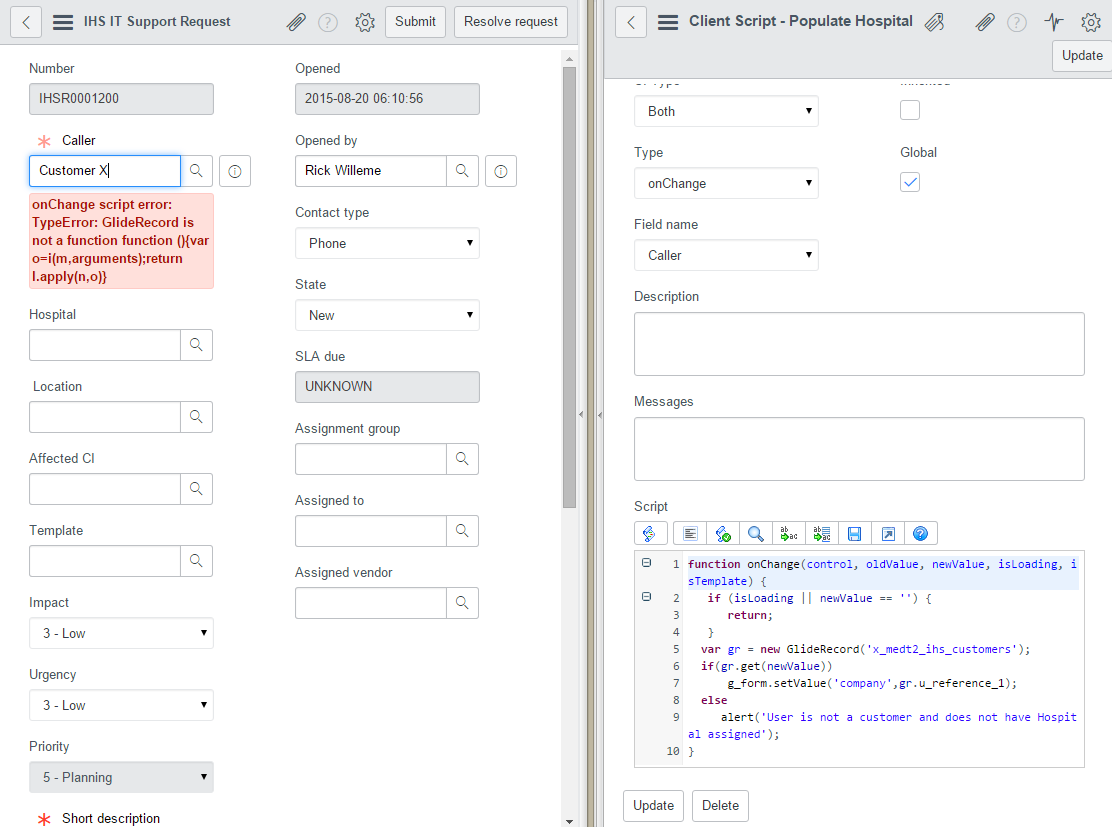Open script editor help question icon
This screenshot has height=827, width=1112.
point(921,533)
